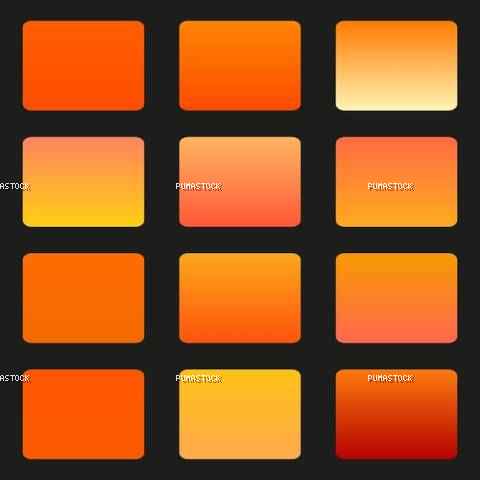480x480 pixels.
Task: Pick the peach-to-coral gradient with PUMASTOCK text
Action: pyautogui.click(x=240, y=182)
